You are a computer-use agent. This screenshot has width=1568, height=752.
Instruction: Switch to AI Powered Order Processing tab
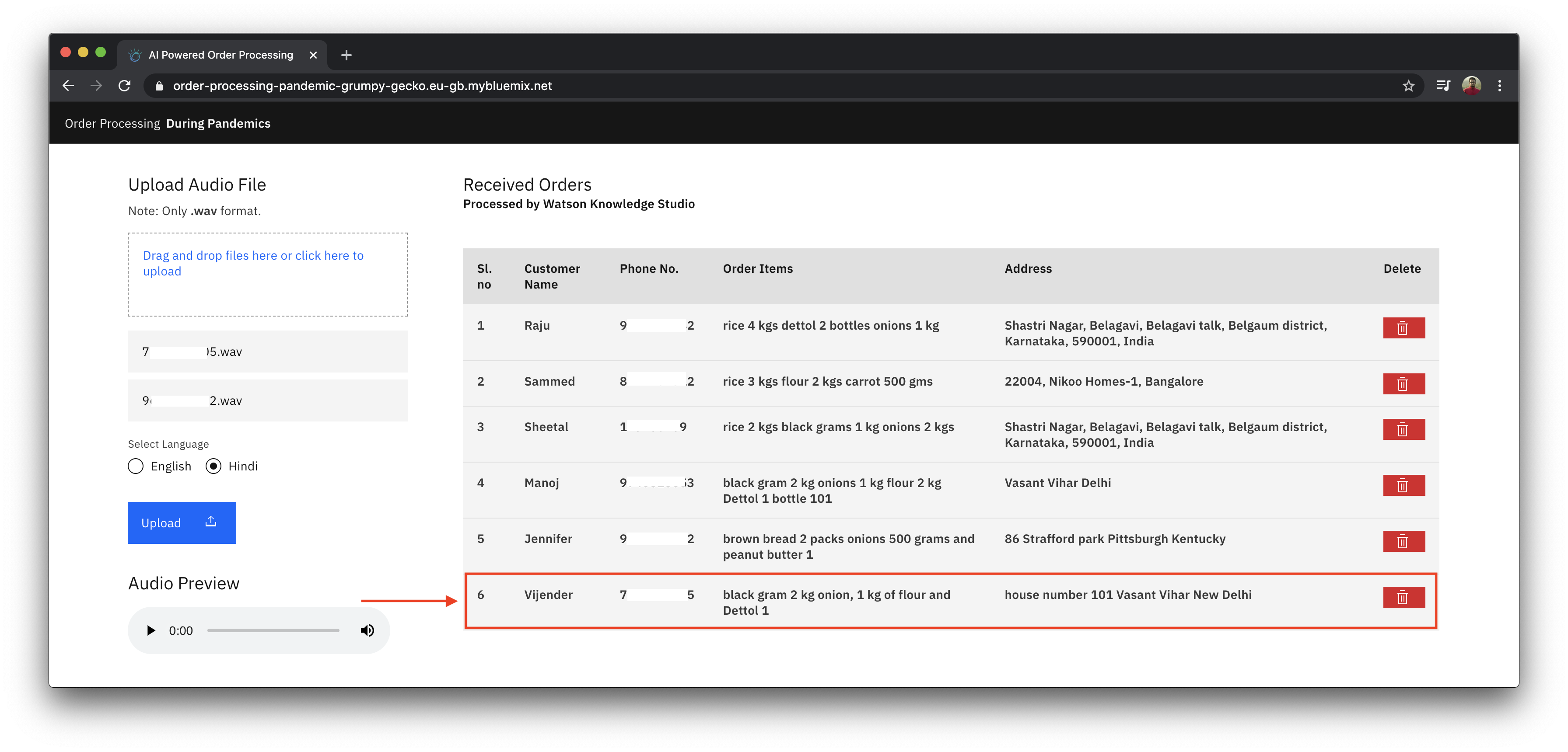click(221, 55)
